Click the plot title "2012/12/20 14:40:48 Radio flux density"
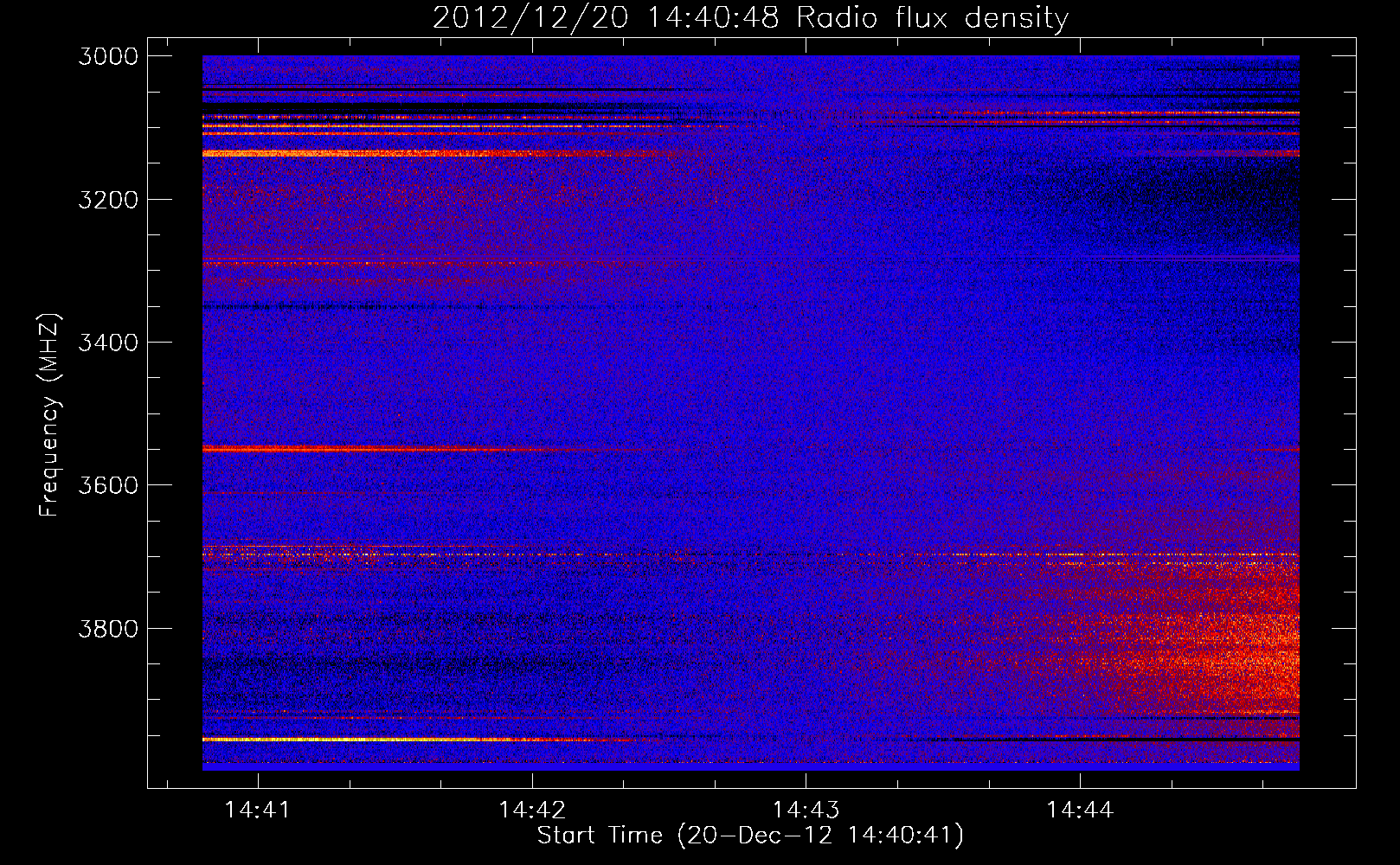The width and height of the screenshot is (1400, 865). click(x=750, y=18)
